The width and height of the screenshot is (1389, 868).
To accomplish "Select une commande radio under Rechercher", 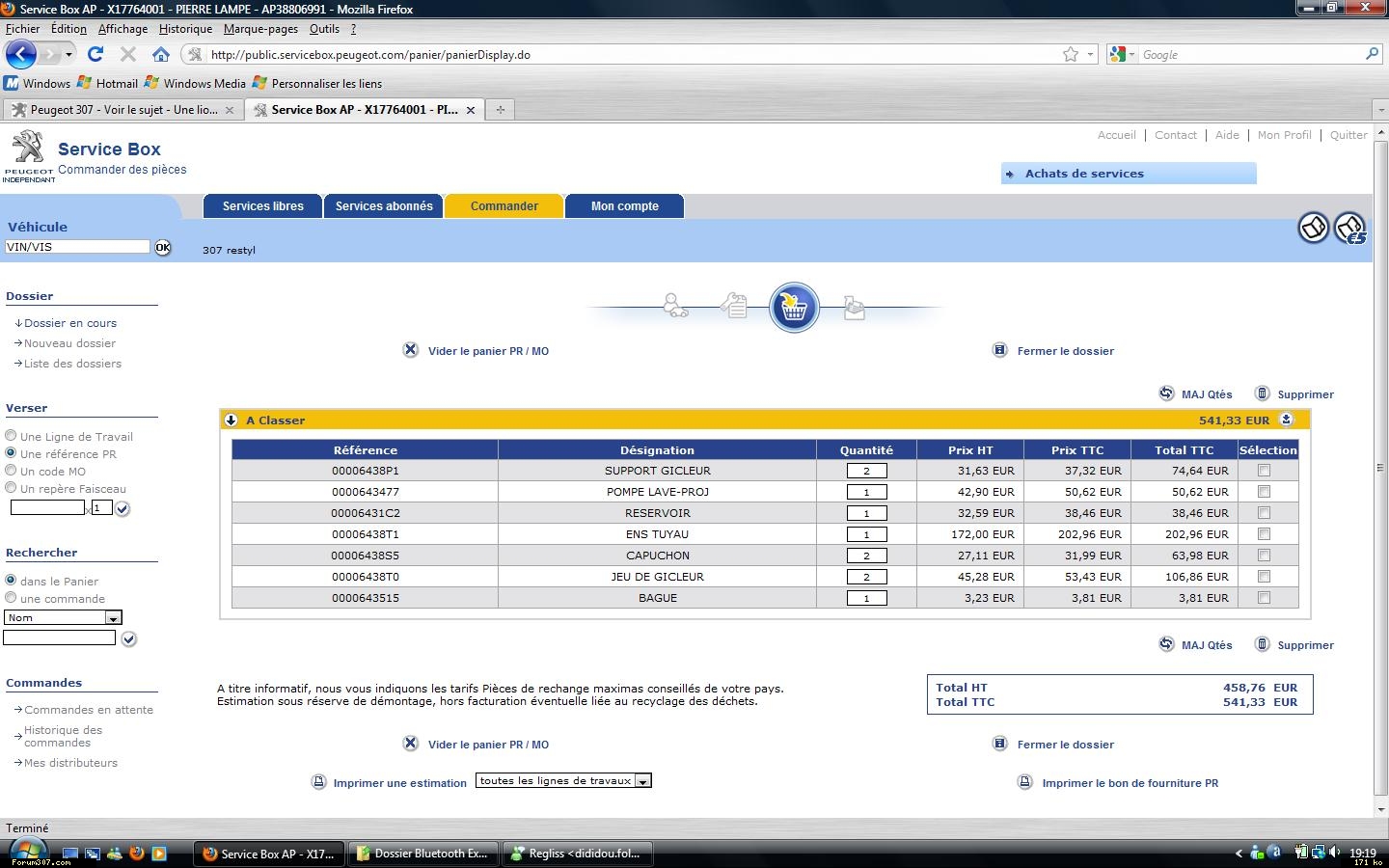I will 11,598.
